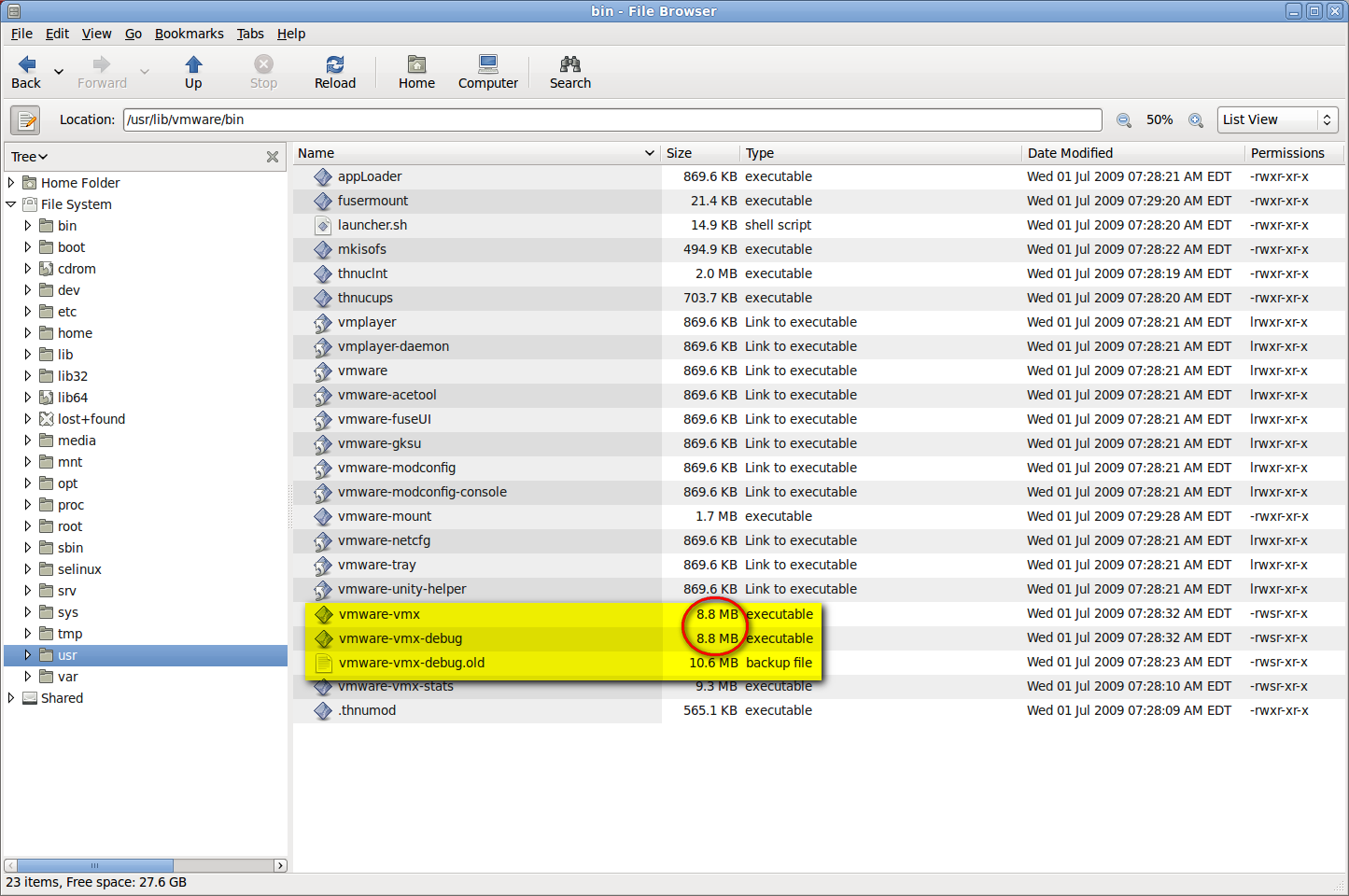Select the vmware-gksu file name
The height and width of the screenshot is (896, 1349).
coord(379,443)
